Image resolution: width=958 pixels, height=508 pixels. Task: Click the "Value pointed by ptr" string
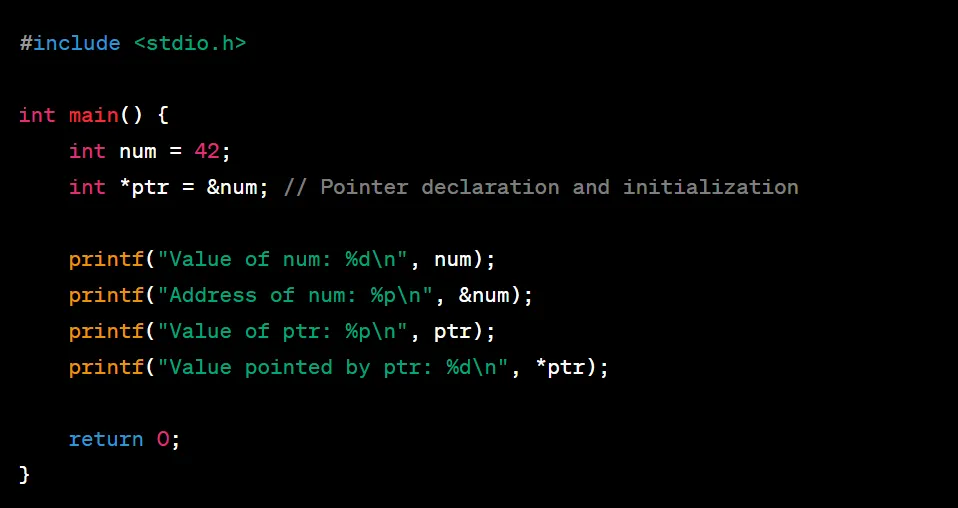pyautogui.click(x=332, y=367)
